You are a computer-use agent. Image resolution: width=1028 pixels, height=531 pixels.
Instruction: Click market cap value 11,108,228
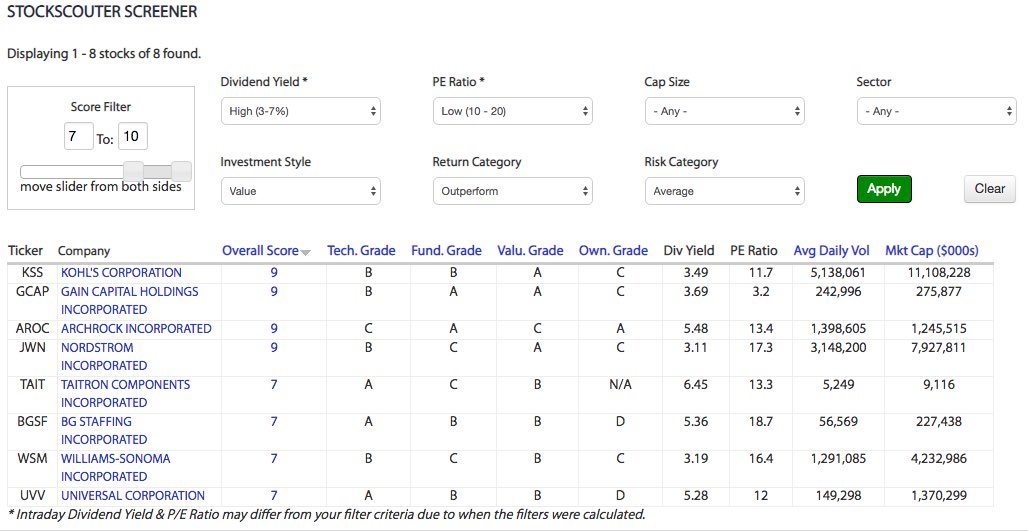pyautogui.click(x=939, y=273)
